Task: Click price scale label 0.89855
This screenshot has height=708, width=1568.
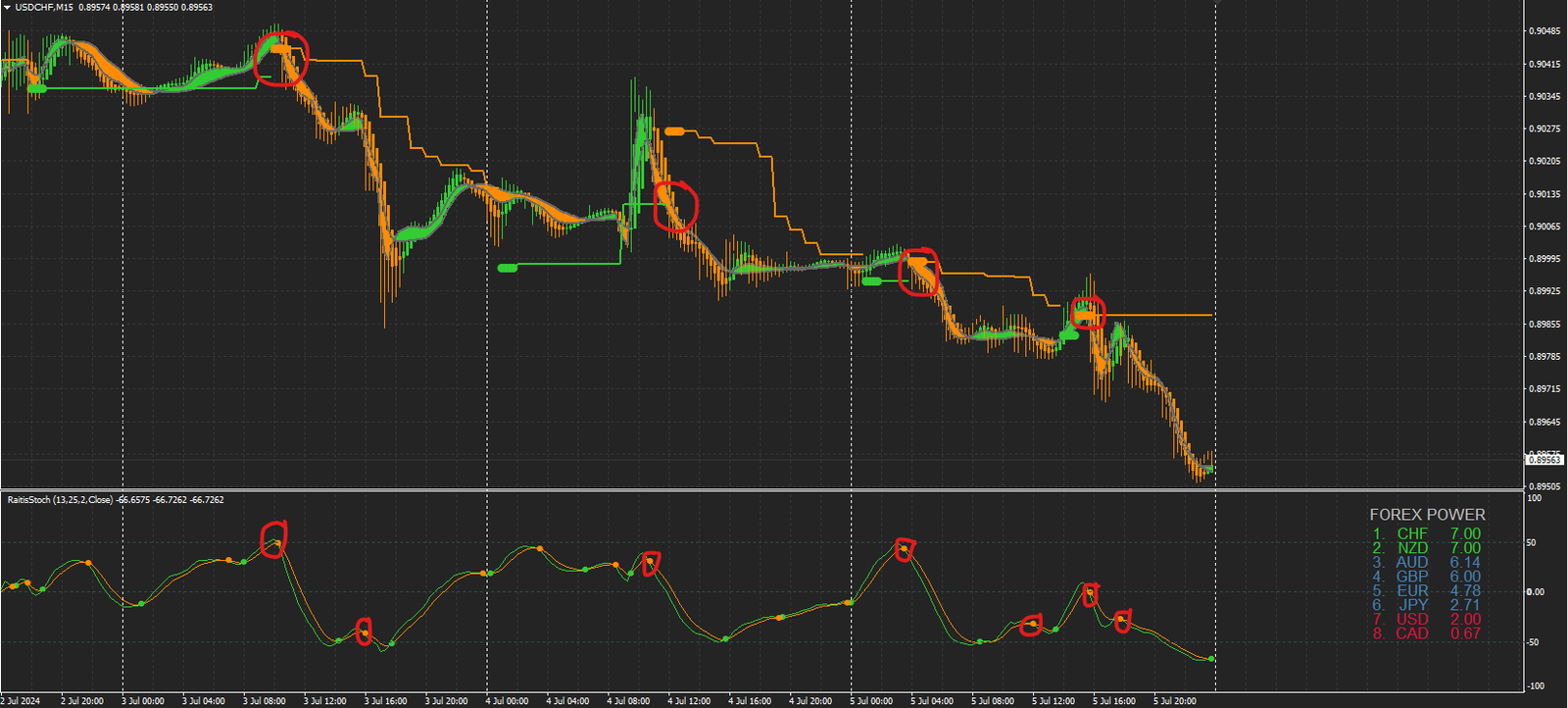Action: [1544, 324]
